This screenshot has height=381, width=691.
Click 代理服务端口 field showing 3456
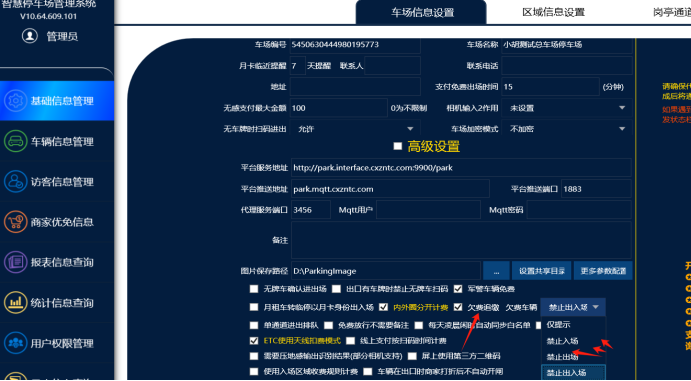click(310, 210)
